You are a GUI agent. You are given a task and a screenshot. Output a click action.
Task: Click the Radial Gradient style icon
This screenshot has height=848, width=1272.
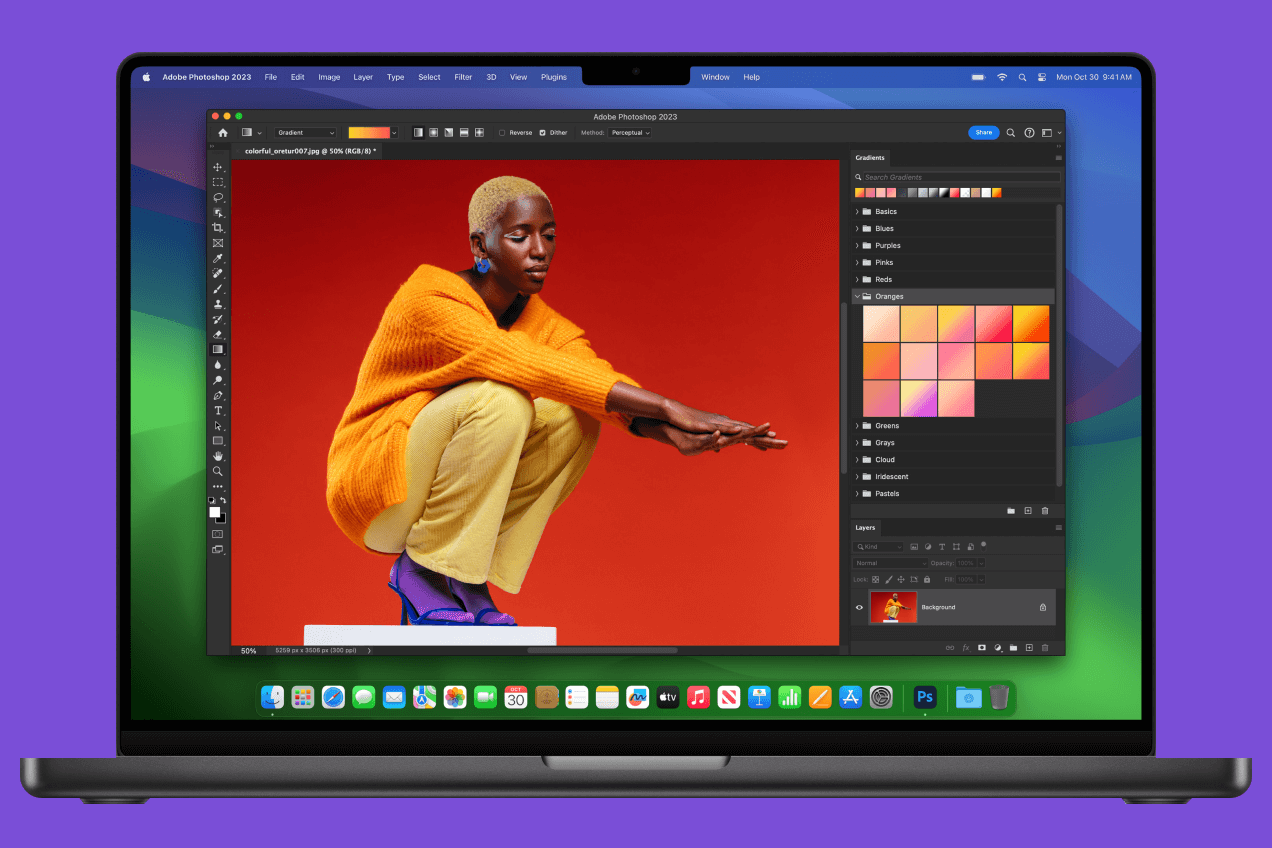point(433,132)
